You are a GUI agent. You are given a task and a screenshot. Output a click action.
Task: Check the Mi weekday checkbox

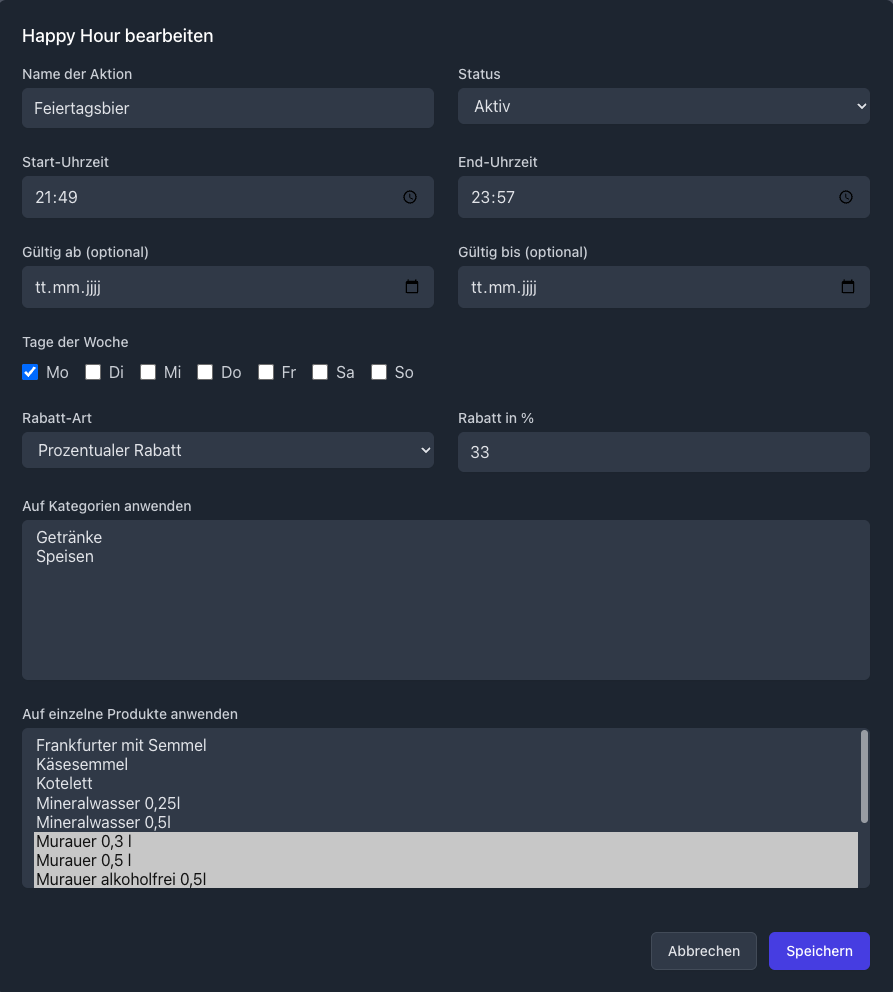148,372
